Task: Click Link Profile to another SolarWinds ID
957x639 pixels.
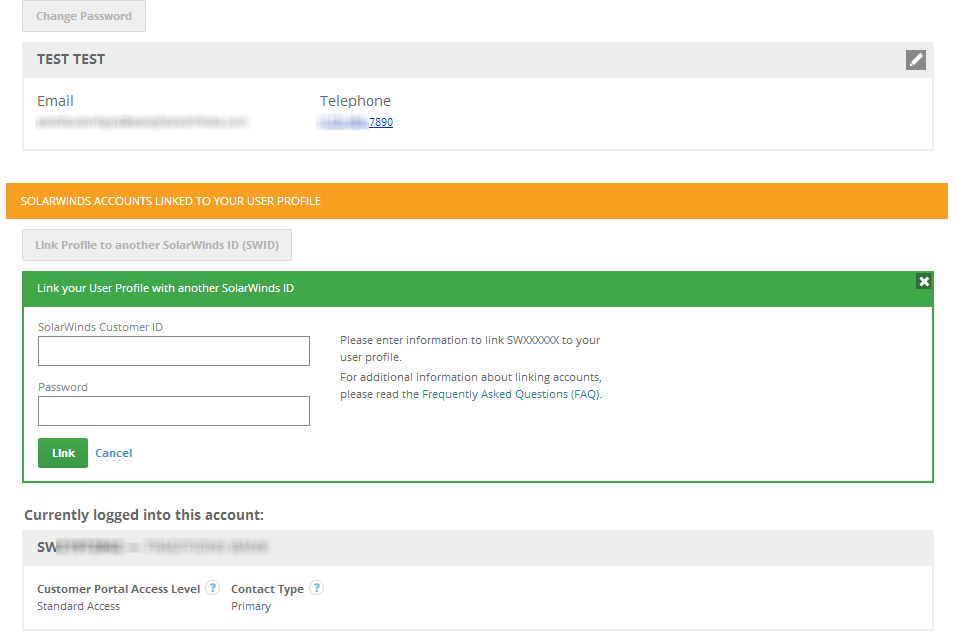Action: (x=156, y=244)
